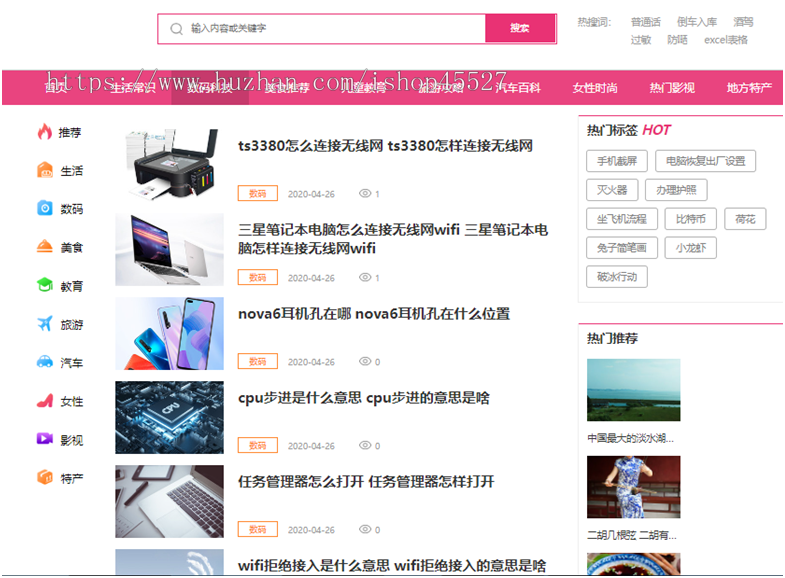
Task: Click the orange box icon for 特产
Action: [45, 477]
